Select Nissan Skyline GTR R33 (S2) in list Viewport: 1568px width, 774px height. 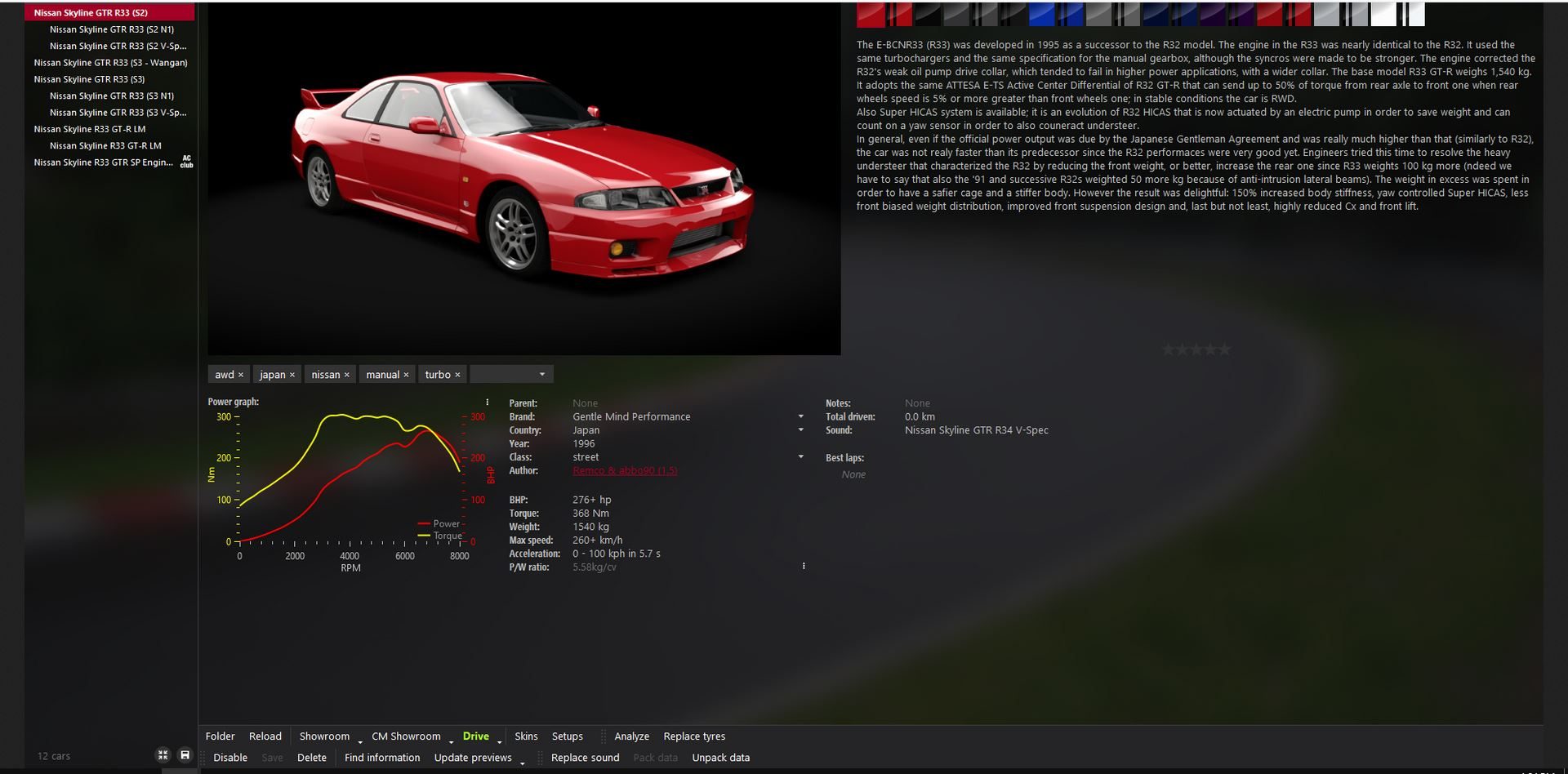(110, 12)
